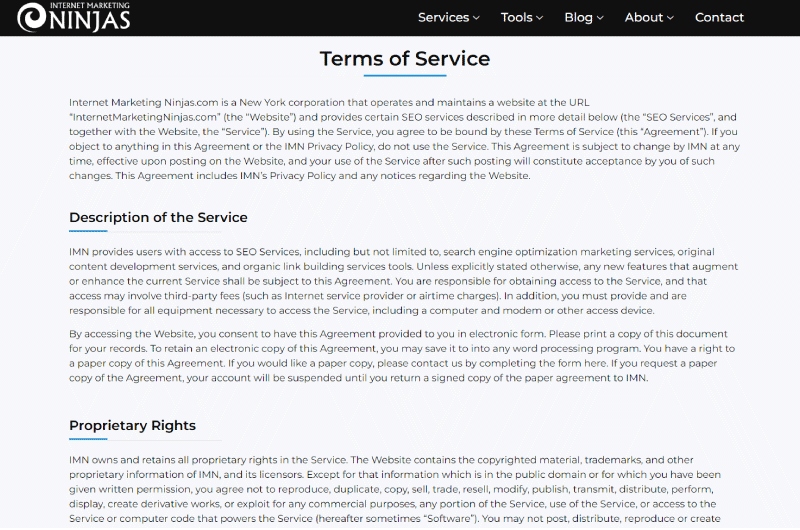Follow the 'completing the form here' link

pyautogui.click(x=543, y=363)
